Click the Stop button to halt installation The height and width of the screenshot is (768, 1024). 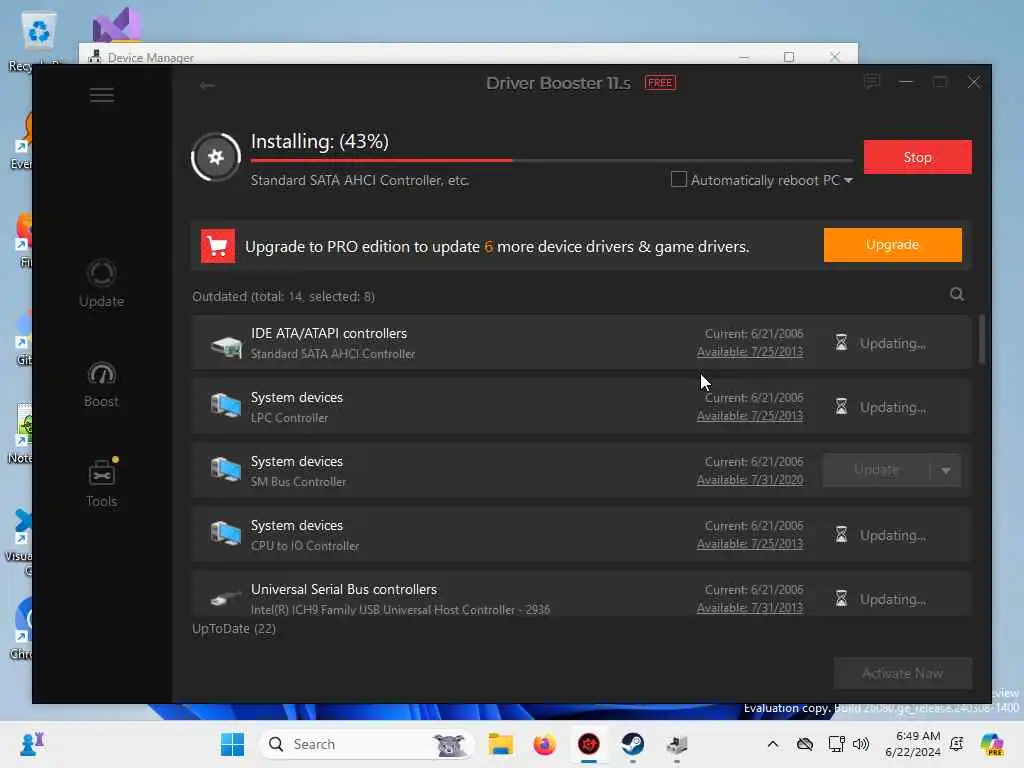tap(917, 157)
